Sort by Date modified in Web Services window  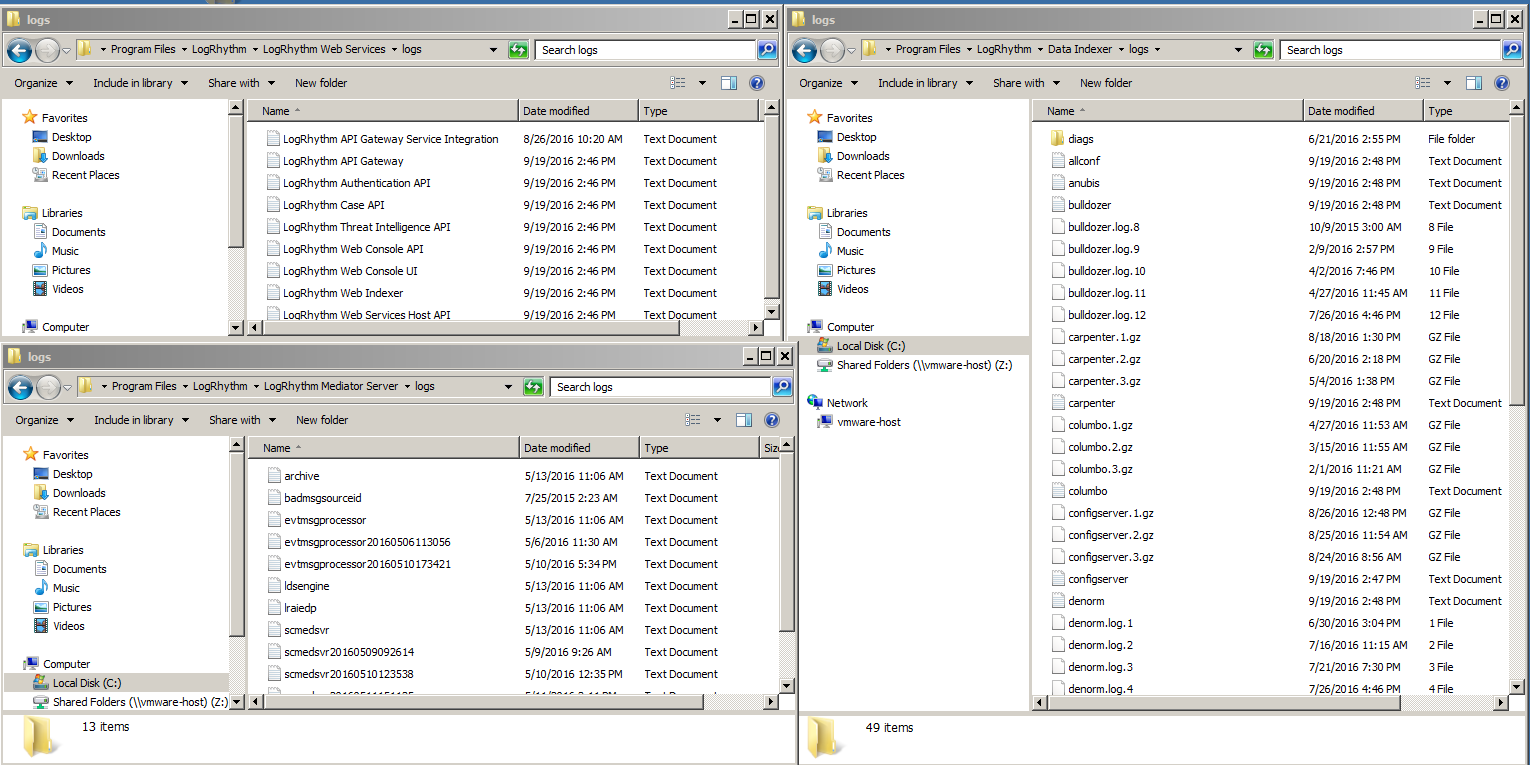(578, 111)
